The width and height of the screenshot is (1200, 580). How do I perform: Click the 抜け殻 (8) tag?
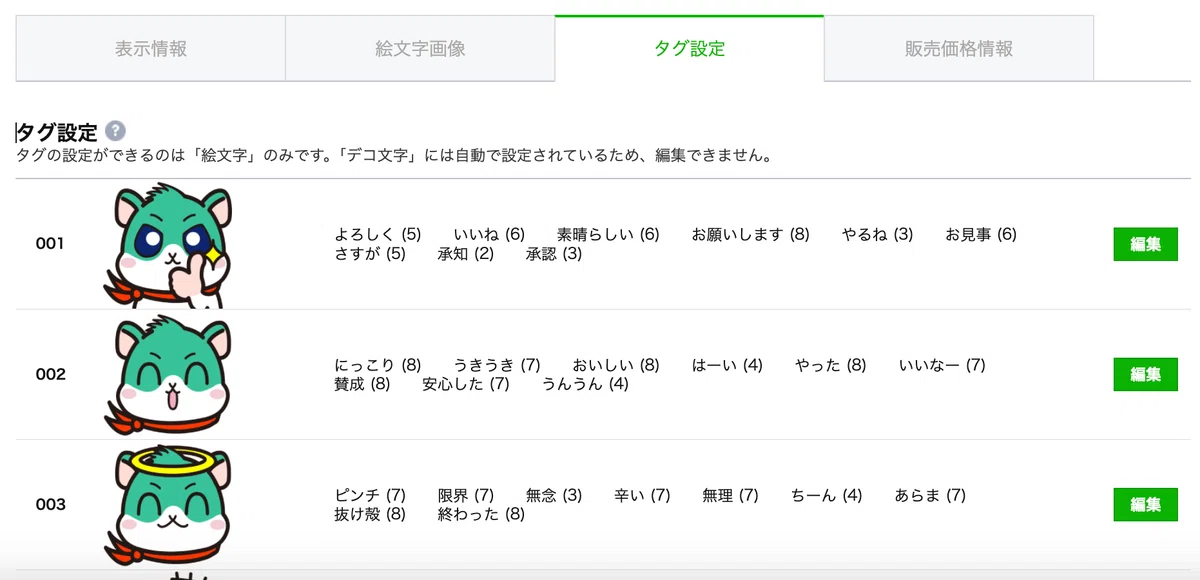[x=370, y=514]
